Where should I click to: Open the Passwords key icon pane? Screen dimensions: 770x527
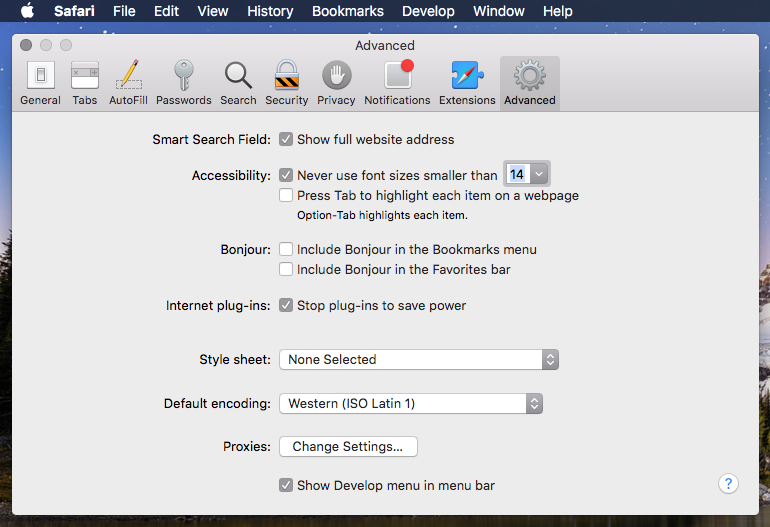(x=184, y=83)
